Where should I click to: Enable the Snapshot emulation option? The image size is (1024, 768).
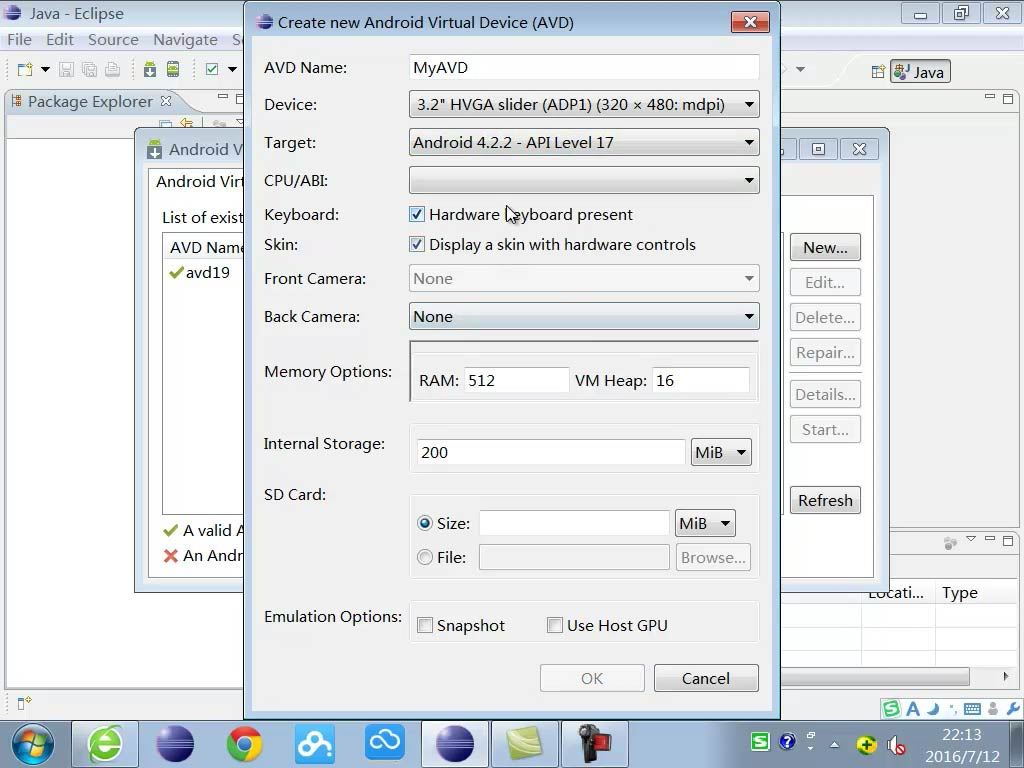(x=424, y=625)
